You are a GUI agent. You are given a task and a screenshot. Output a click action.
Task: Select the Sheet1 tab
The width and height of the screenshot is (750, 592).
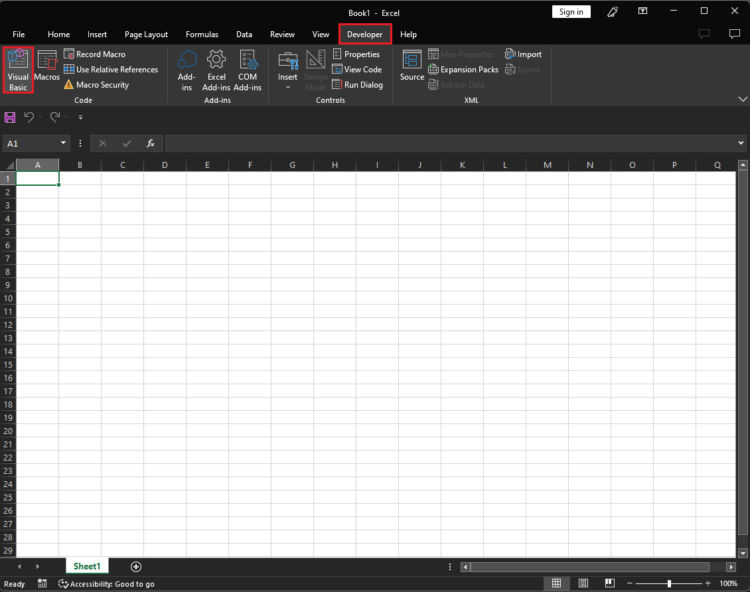(87, 567)
